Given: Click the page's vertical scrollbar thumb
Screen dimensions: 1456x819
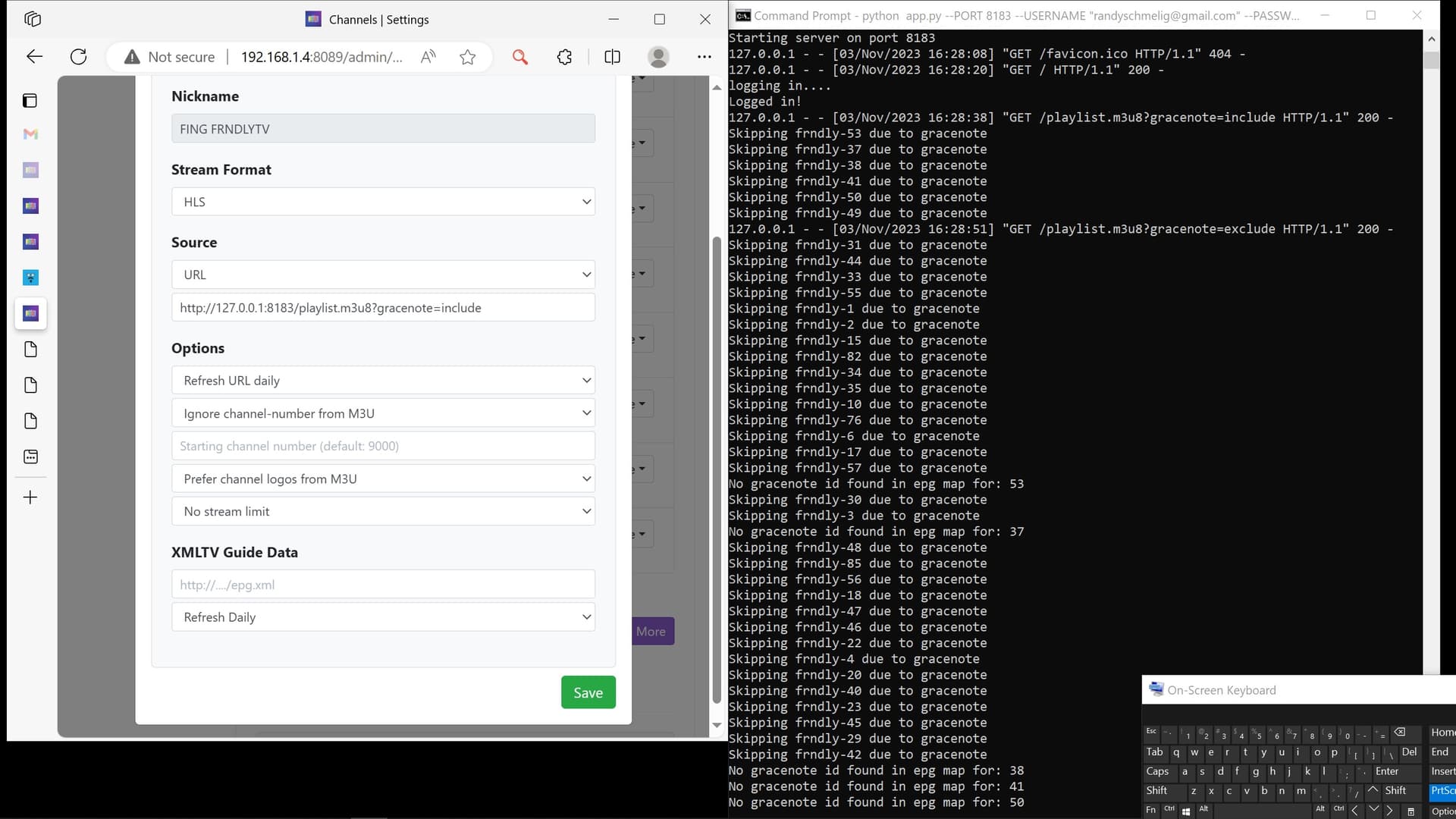Looking at the screenshot, I should [x=717, y=470].
